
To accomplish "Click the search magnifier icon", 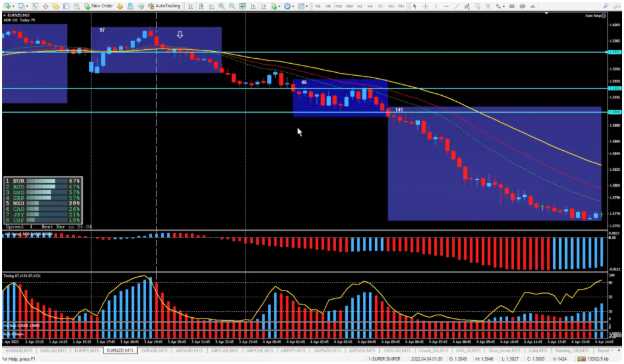I will (605, 6).
